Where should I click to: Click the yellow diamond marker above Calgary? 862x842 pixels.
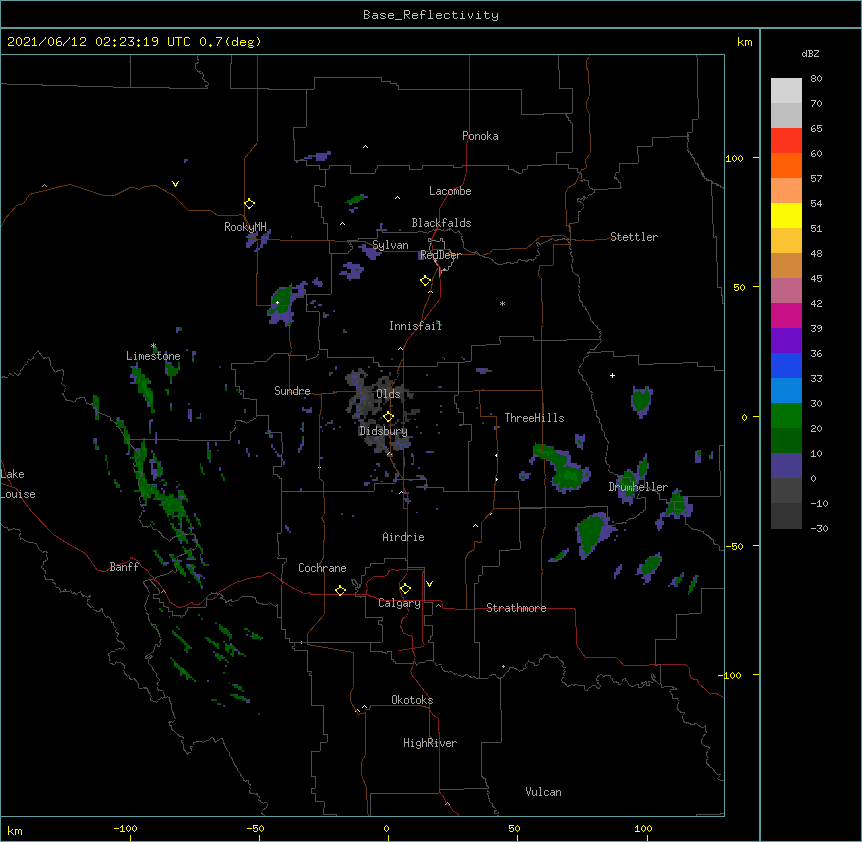[x=405, y=589]
